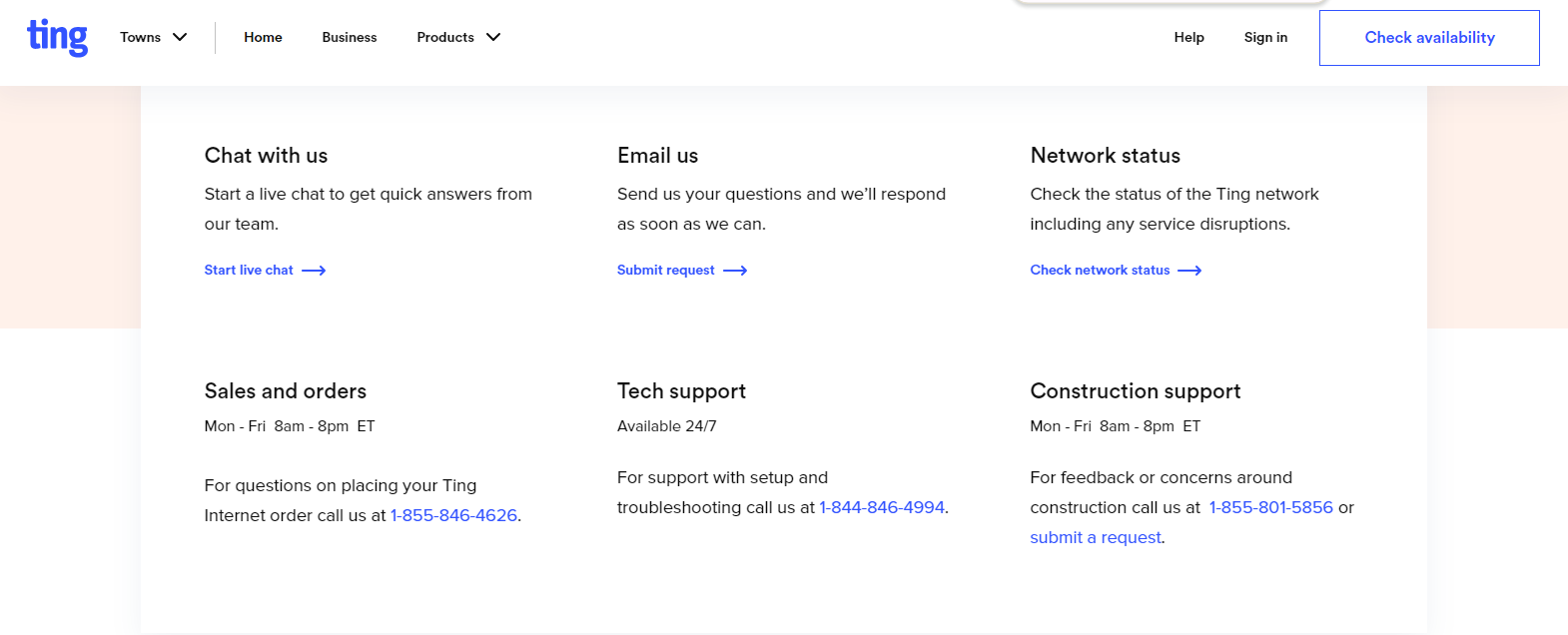This screenshot has height=635, width=1568.
Task: Go to the Home page
Action: [x=263, y=37]
